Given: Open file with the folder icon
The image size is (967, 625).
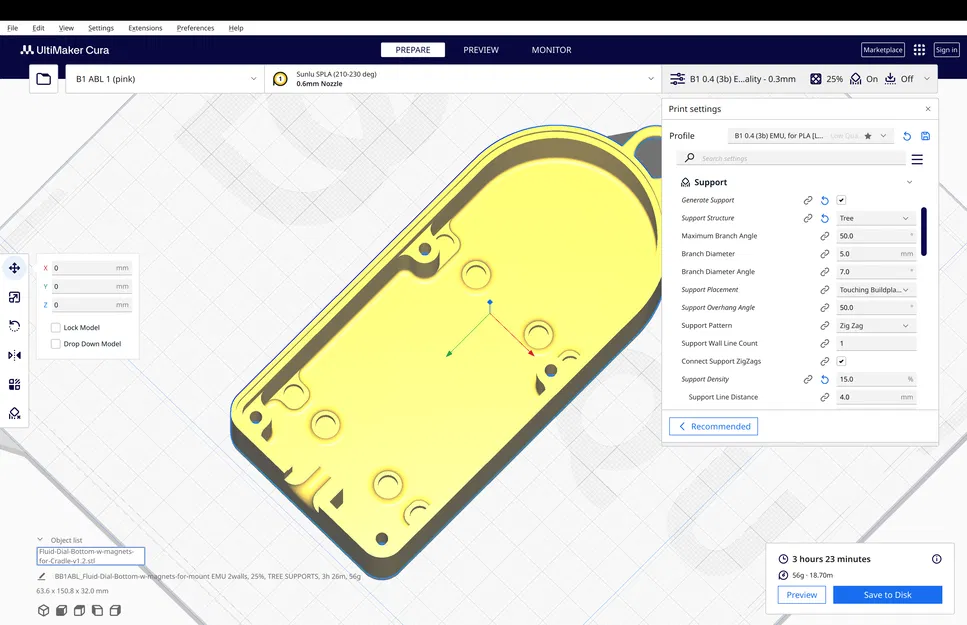Looking at the screenshot, I should point(44,79).
